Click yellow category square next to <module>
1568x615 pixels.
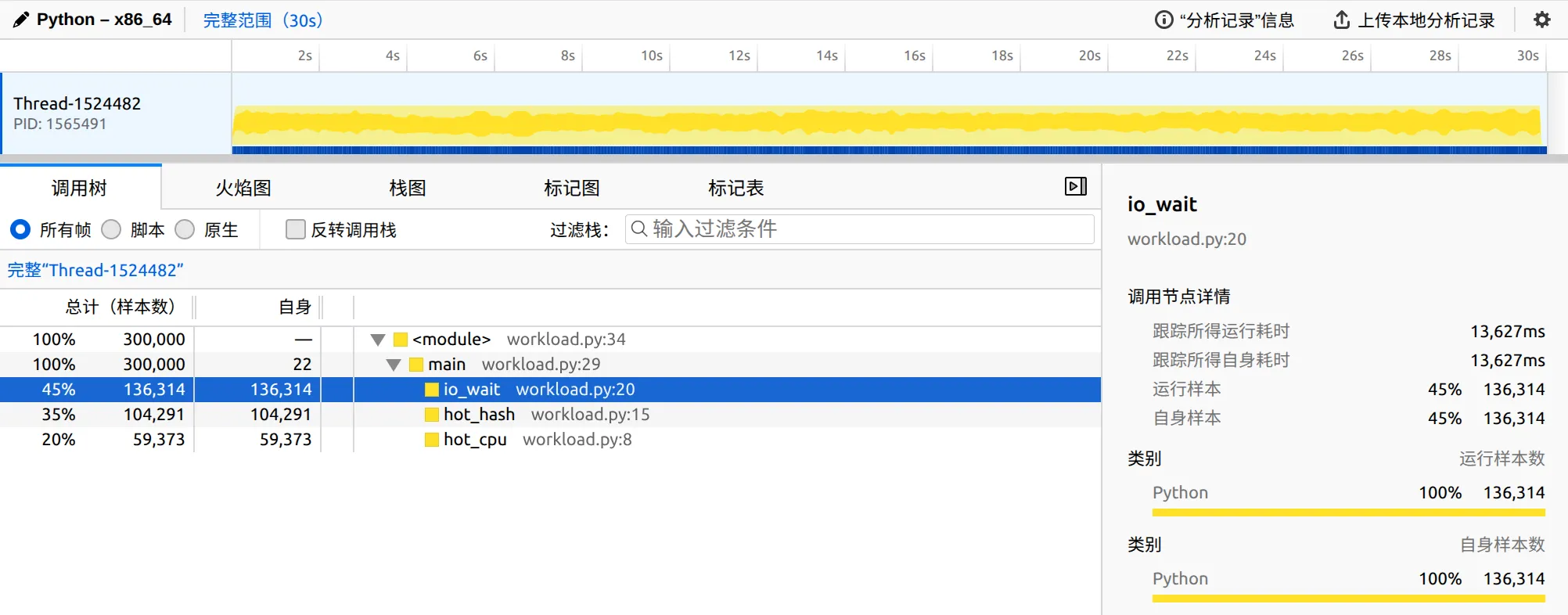coord(401,340)
